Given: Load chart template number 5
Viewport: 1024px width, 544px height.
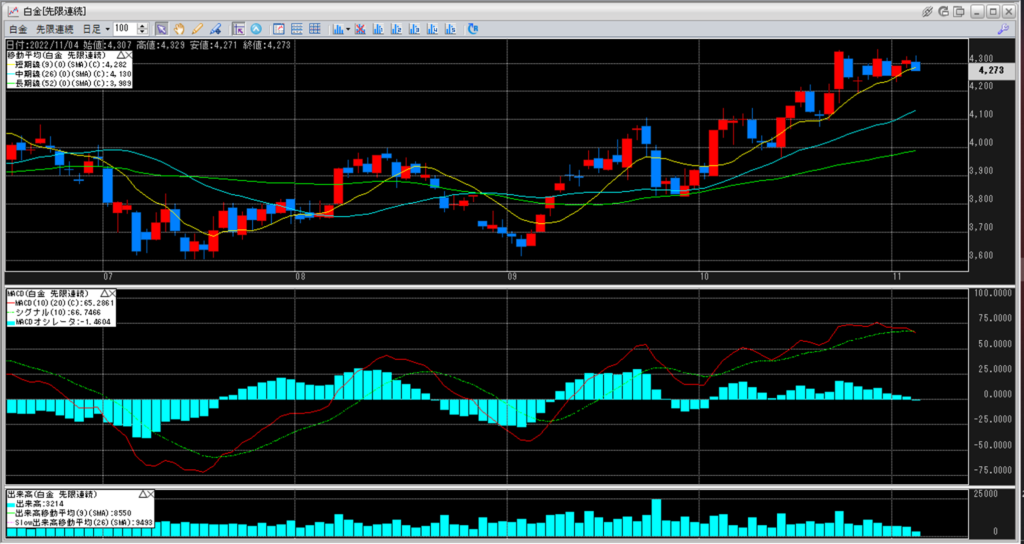Looking at the screenshot, I should click(450, 29).
